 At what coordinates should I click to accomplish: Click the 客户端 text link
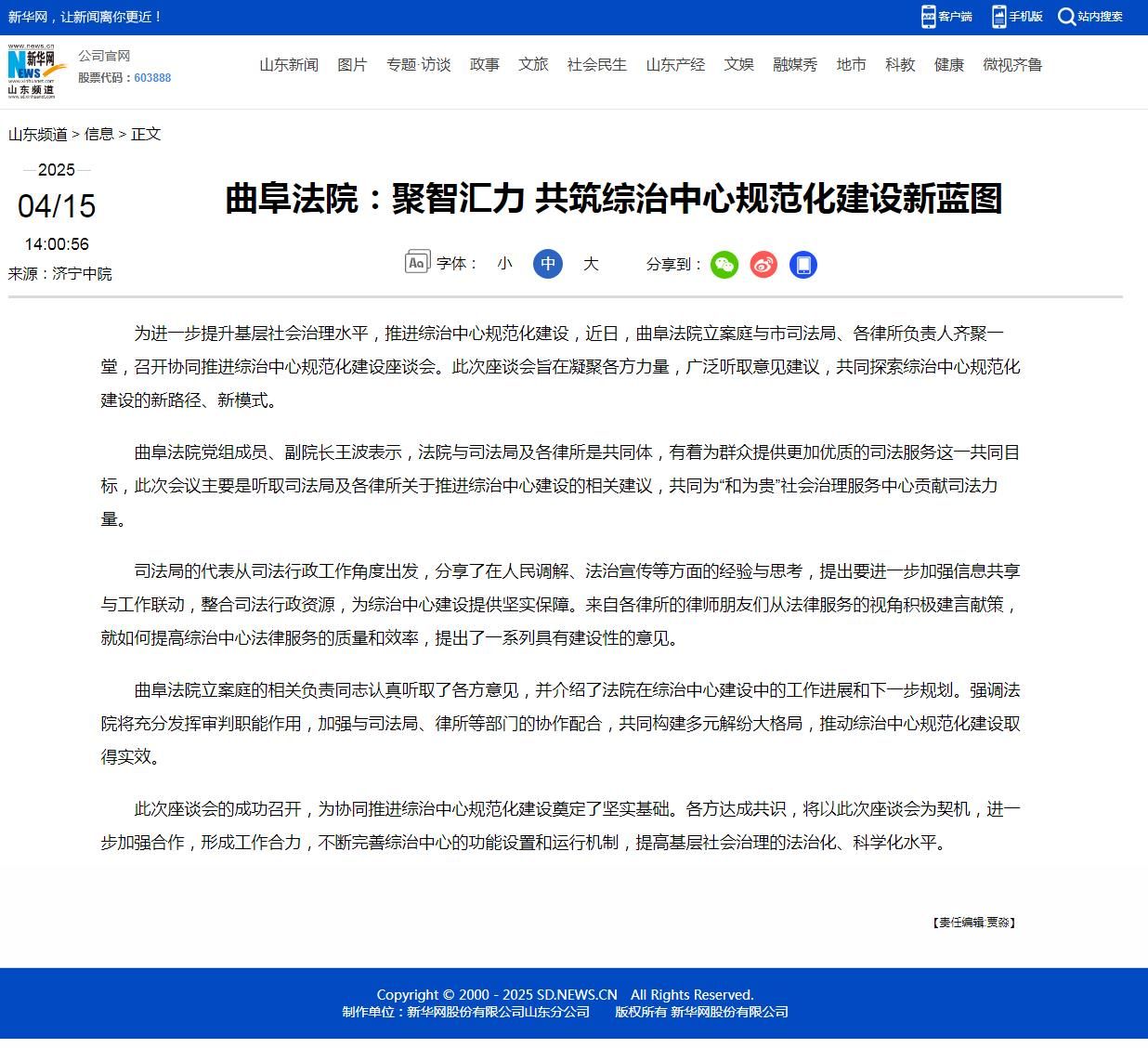(x=955, y=17)
